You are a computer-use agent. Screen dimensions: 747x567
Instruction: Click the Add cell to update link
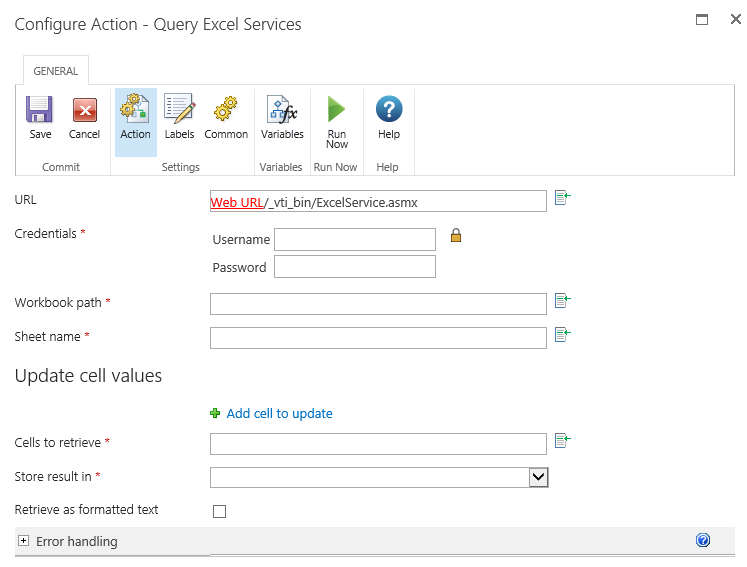point(279,413)
